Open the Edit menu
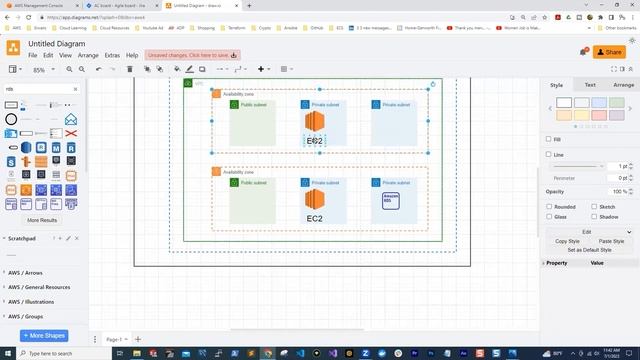 click(x=48, y=55)
